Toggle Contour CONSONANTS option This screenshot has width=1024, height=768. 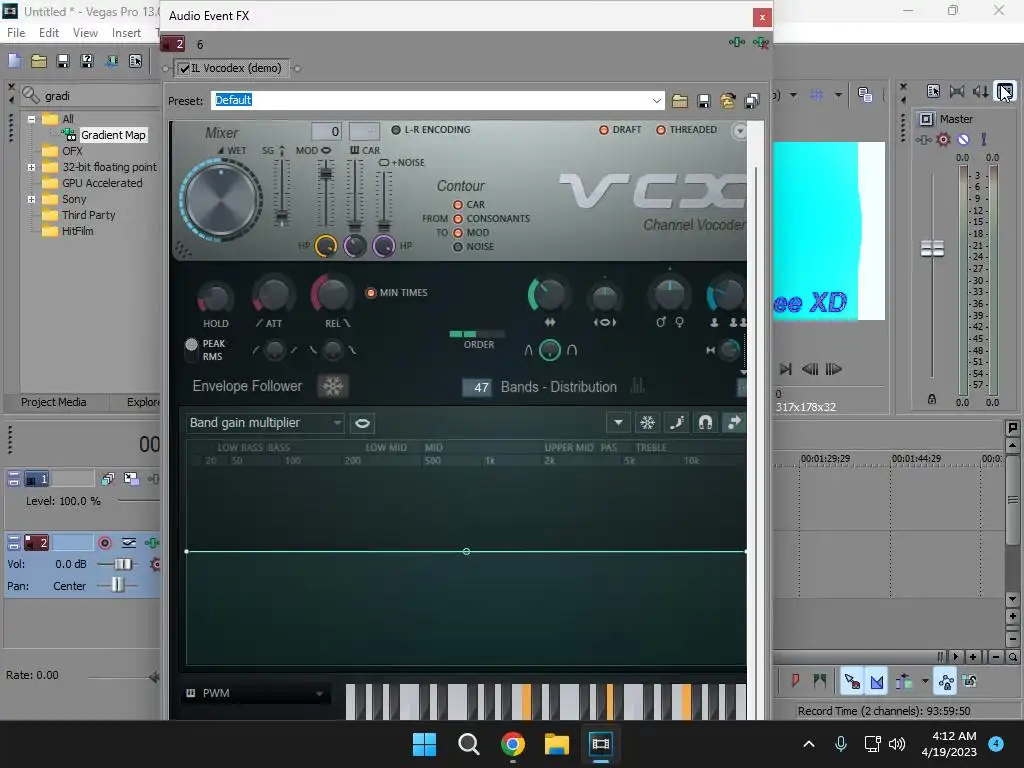coord(458,219)
